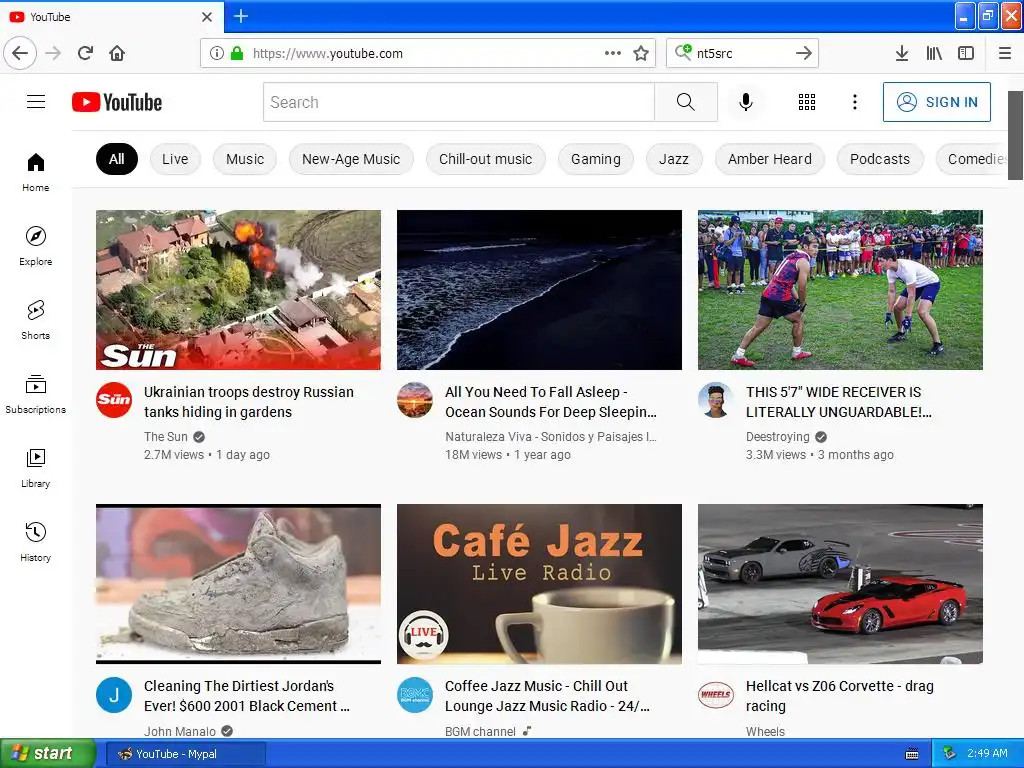
Task: Bookmark this page with the star
Action: click(x=641, y=53)
